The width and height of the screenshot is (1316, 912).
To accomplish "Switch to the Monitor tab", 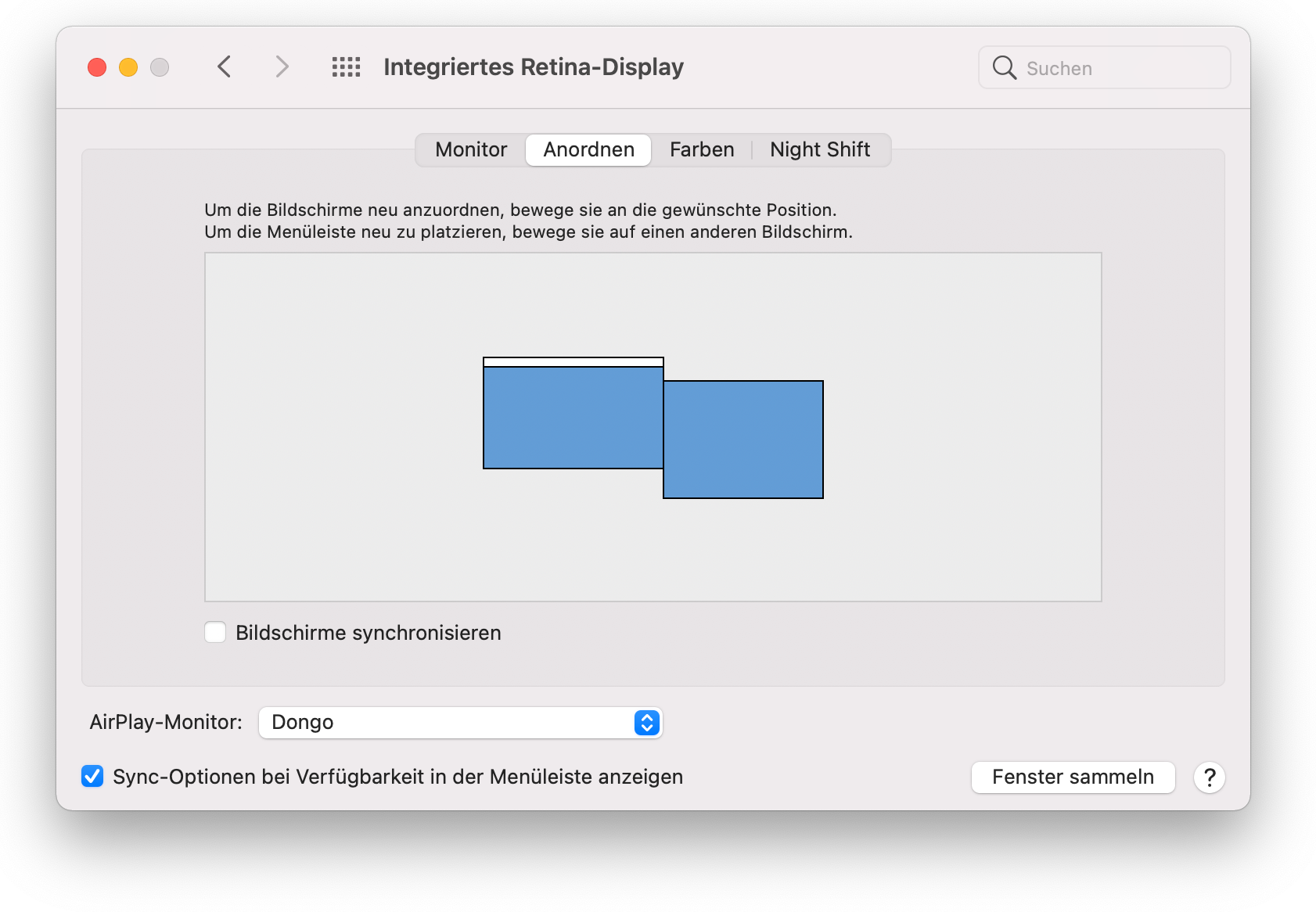I will [471, 149].
